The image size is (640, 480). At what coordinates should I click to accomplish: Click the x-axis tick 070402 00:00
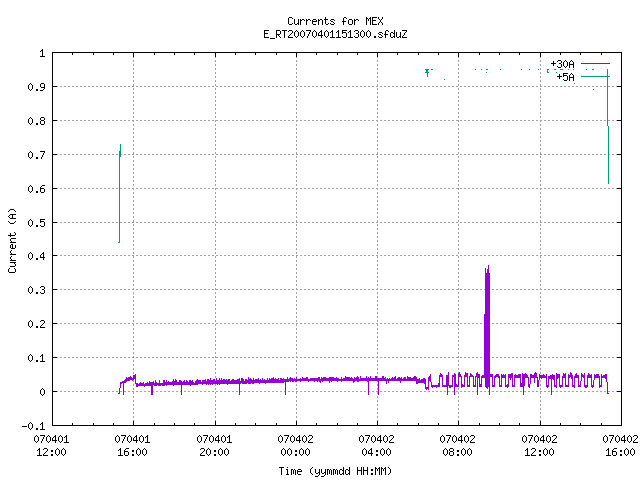coord(296,445)
